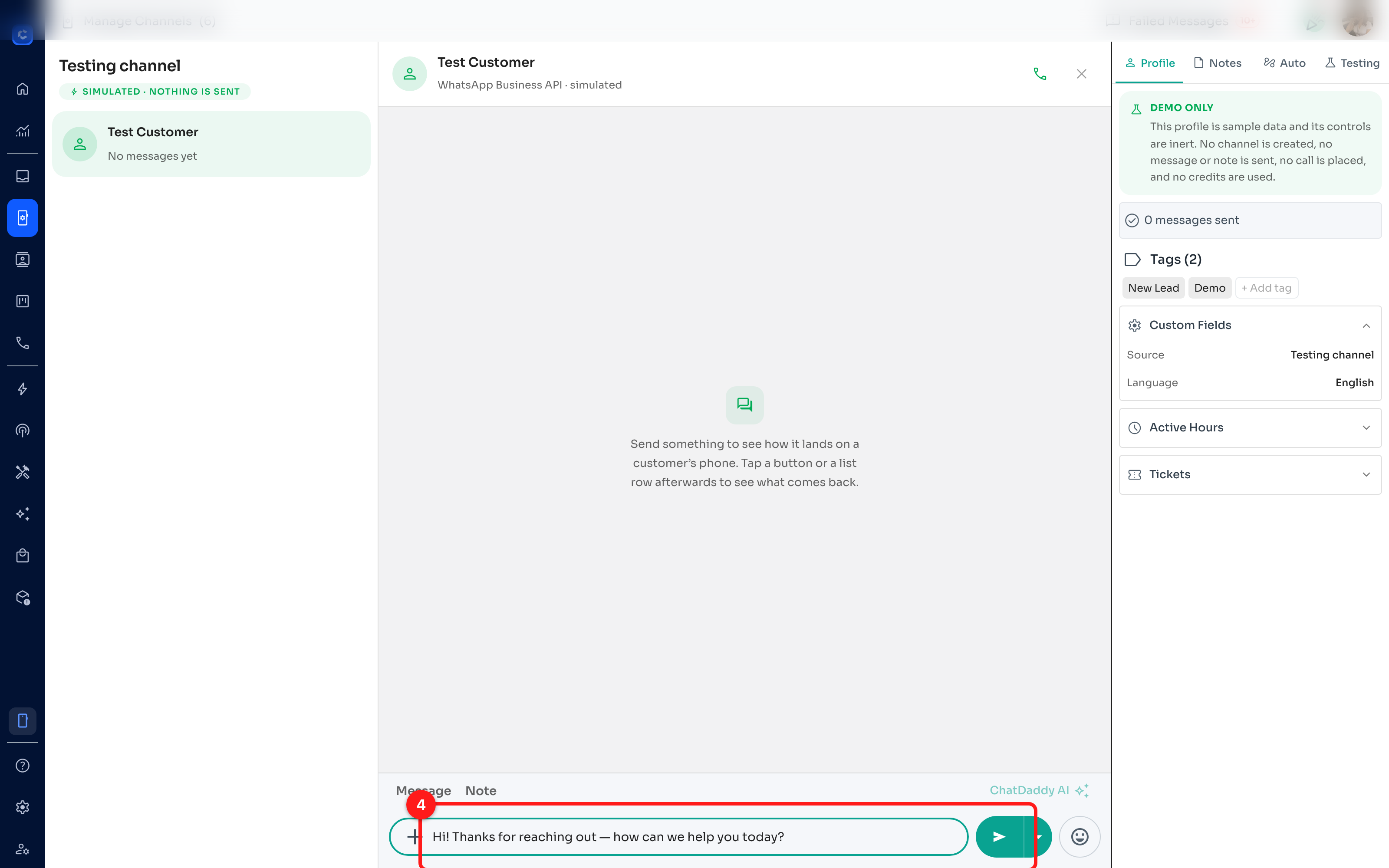Expand the Active Hours section

coord(1250,427)
